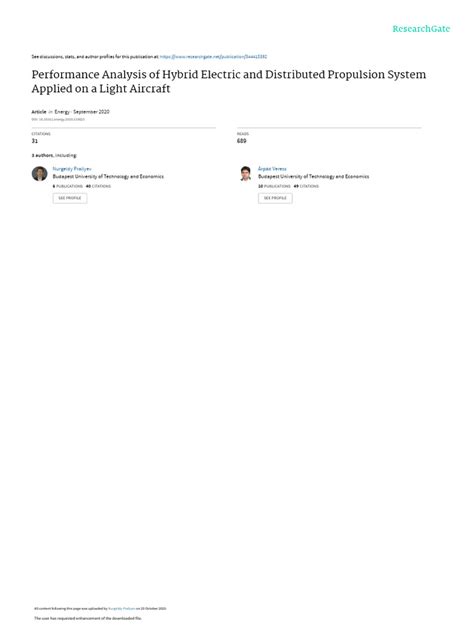Click the first author's profile photo
Viewport: 474px width, 632px height.
tap(40, 174)
